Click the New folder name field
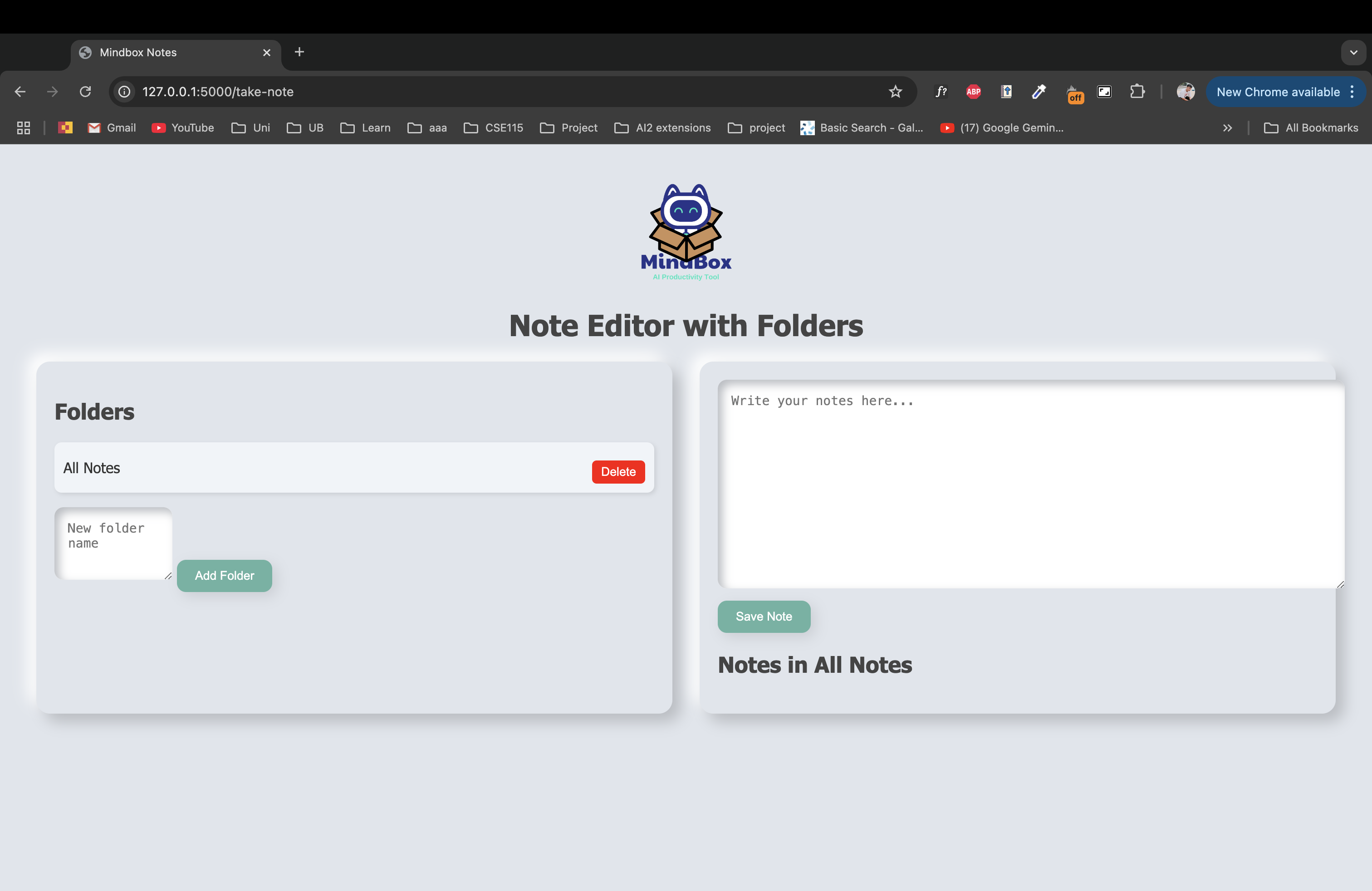 click(x=113, y=543)
